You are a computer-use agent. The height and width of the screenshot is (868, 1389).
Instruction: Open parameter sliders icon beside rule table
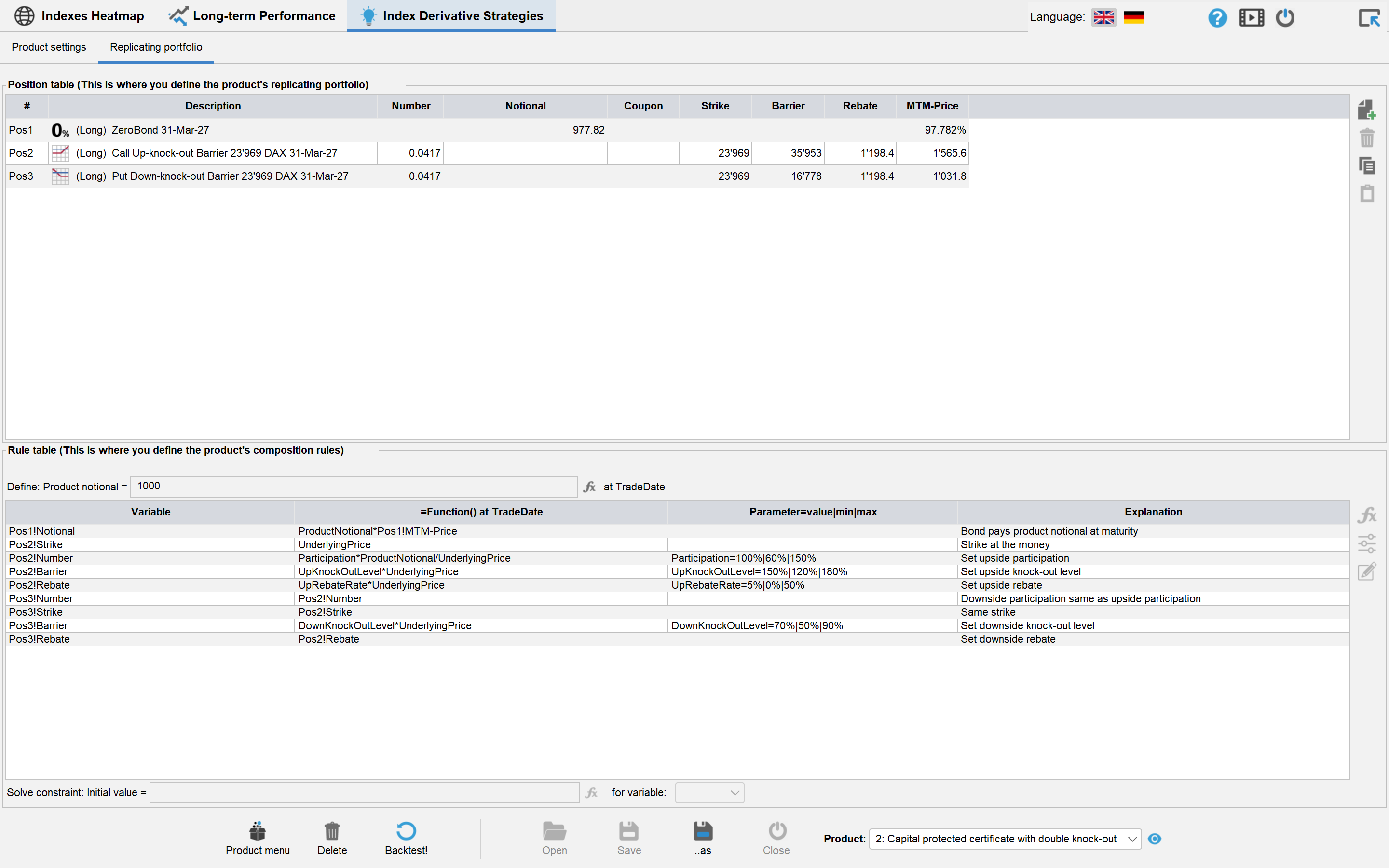click(1367, 543)
